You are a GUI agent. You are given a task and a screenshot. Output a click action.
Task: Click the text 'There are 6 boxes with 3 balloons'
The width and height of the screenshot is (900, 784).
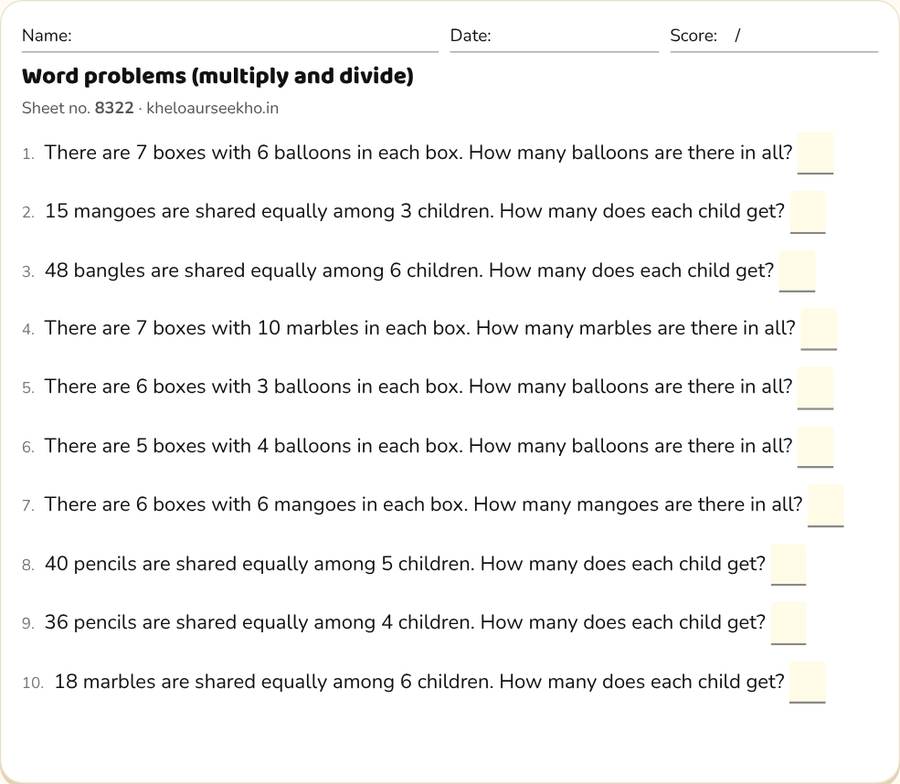tap(198, 387)
